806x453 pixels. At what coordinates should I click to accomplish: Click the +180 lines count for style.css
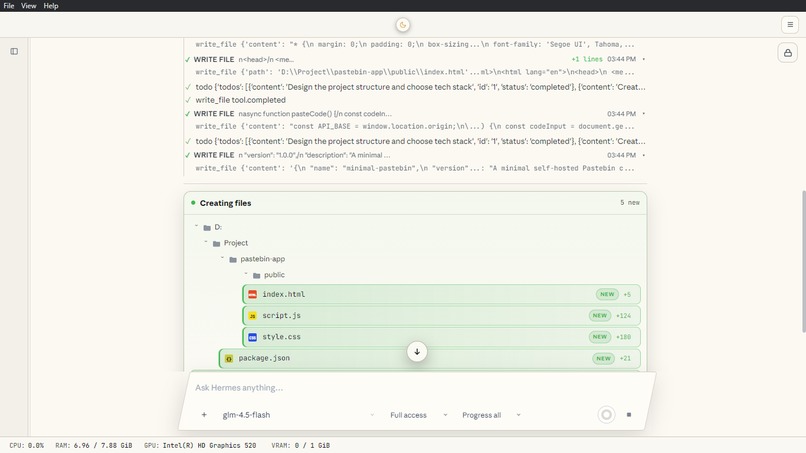[624, 337]
